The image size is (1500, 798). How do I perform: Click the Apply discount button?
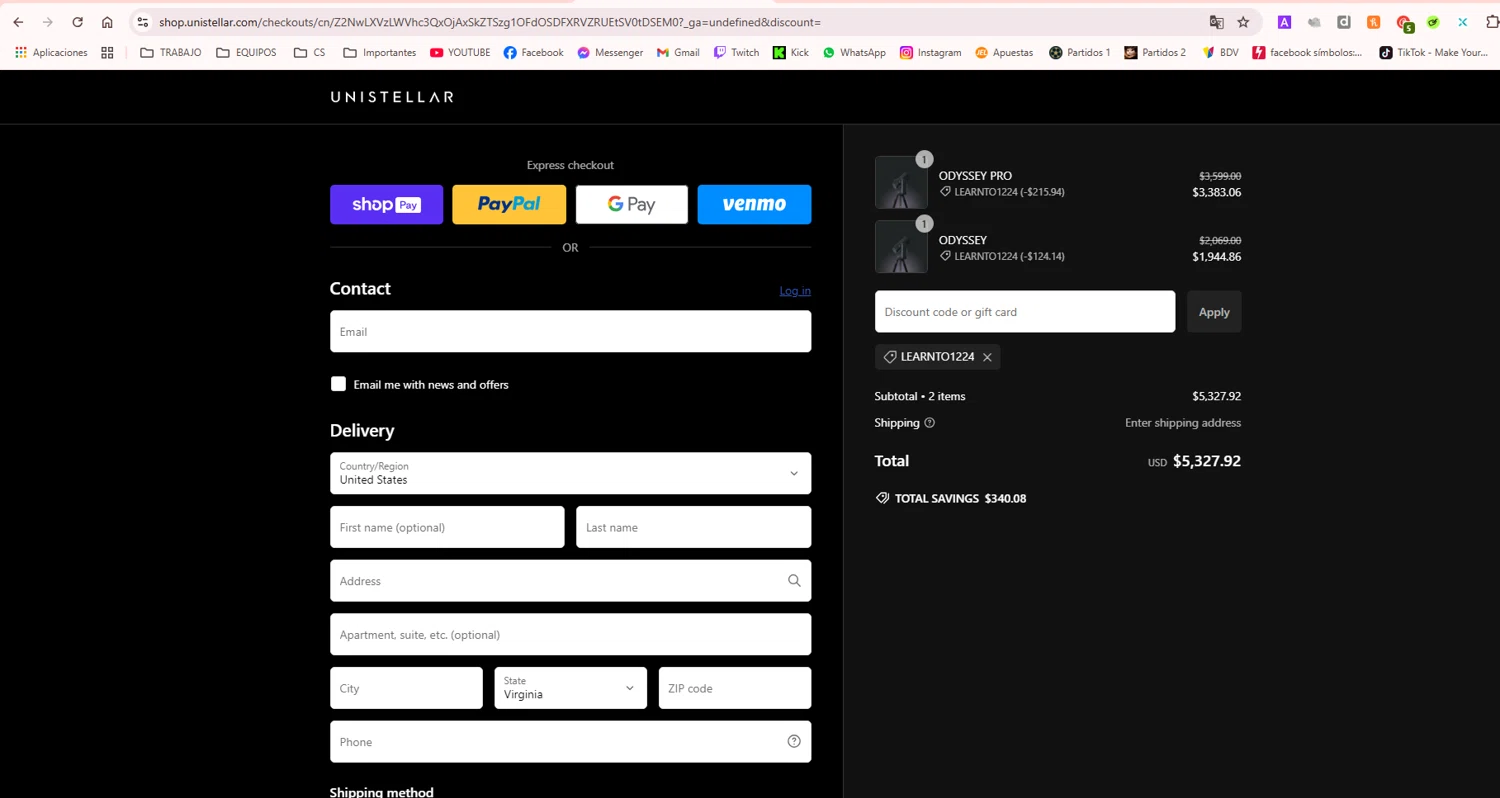point(1214,312)
